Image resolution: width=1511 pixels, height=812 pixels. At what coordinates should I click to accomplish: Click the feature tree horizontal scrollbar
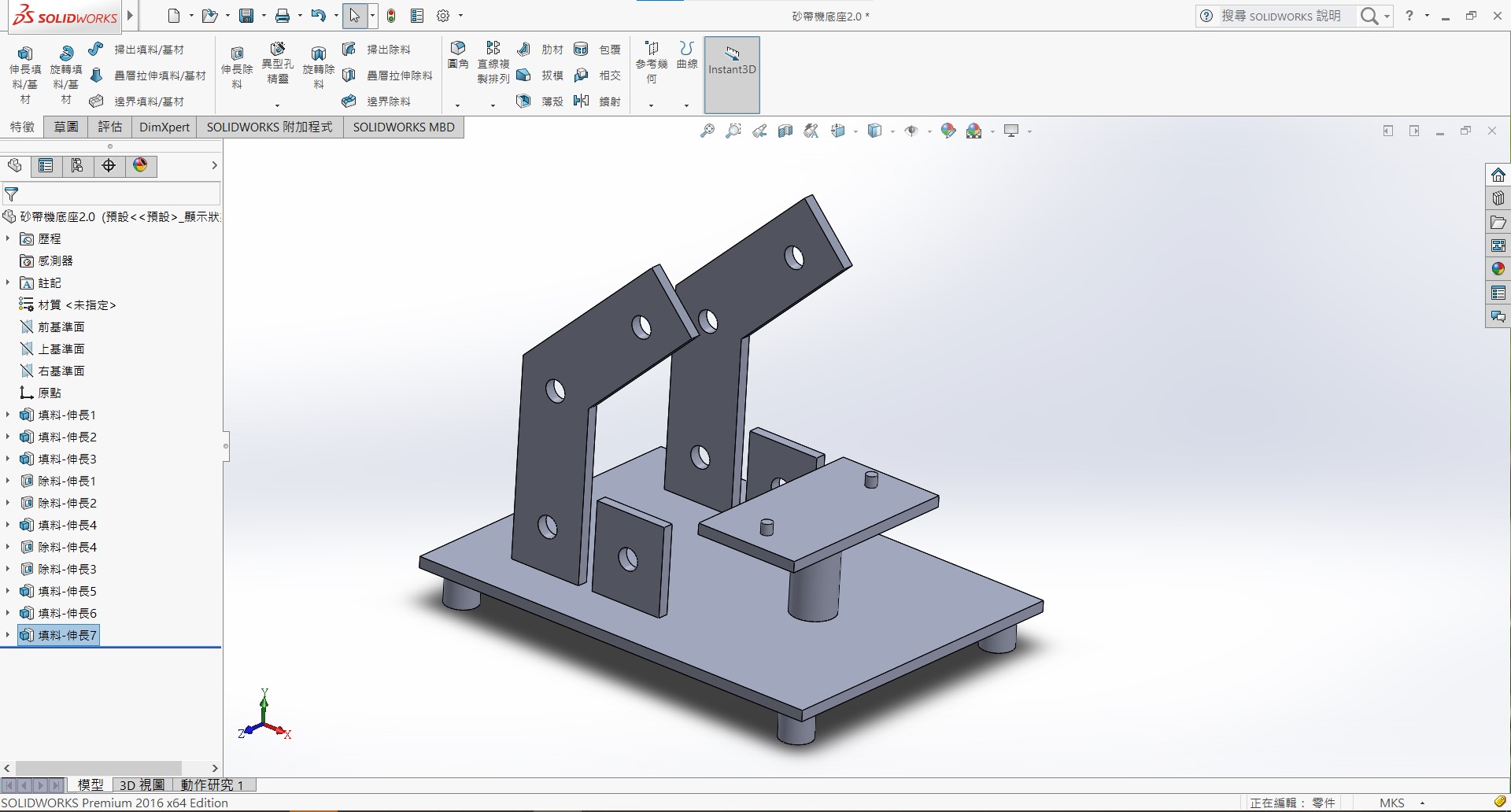tap(98, 768)
